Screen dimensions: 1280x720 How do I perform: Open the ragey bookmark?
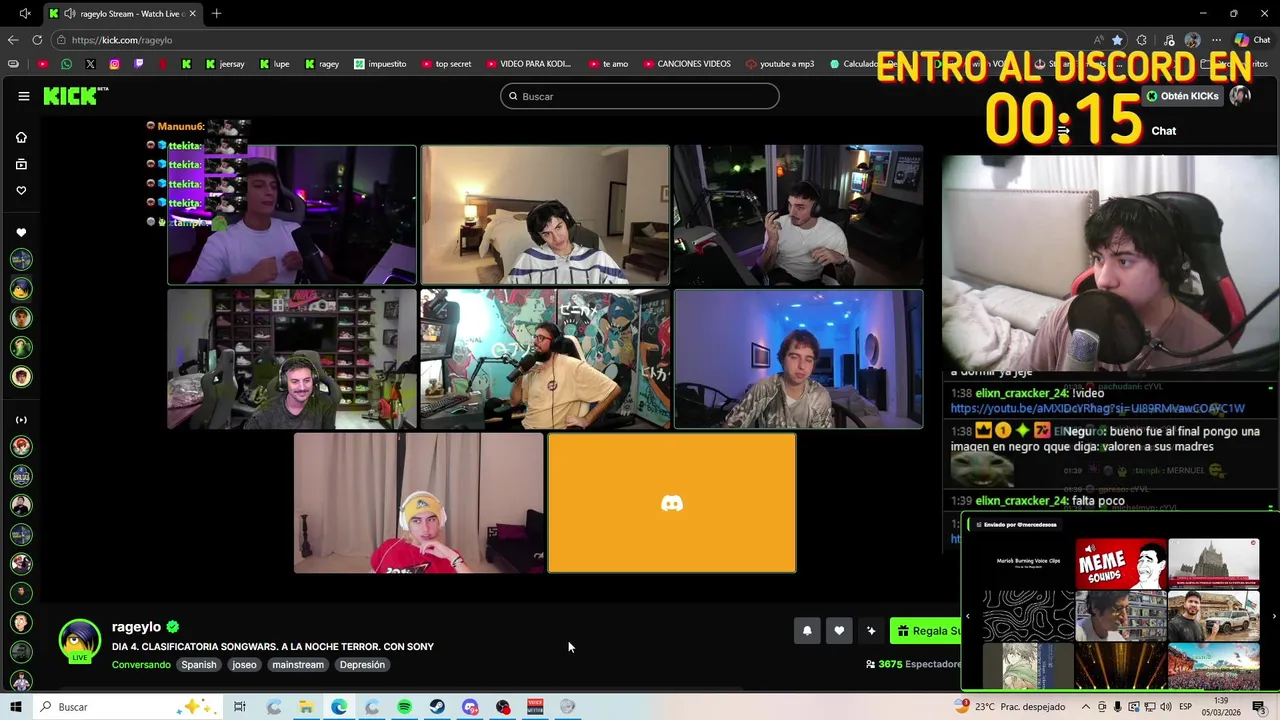point(322,64)
